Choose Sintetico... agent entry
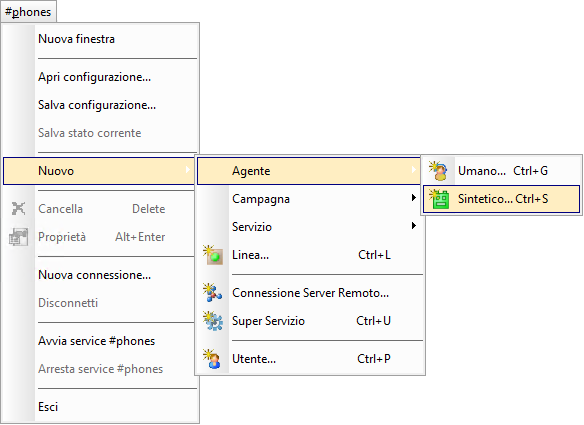The image size is (584, 425). (501, 199)
